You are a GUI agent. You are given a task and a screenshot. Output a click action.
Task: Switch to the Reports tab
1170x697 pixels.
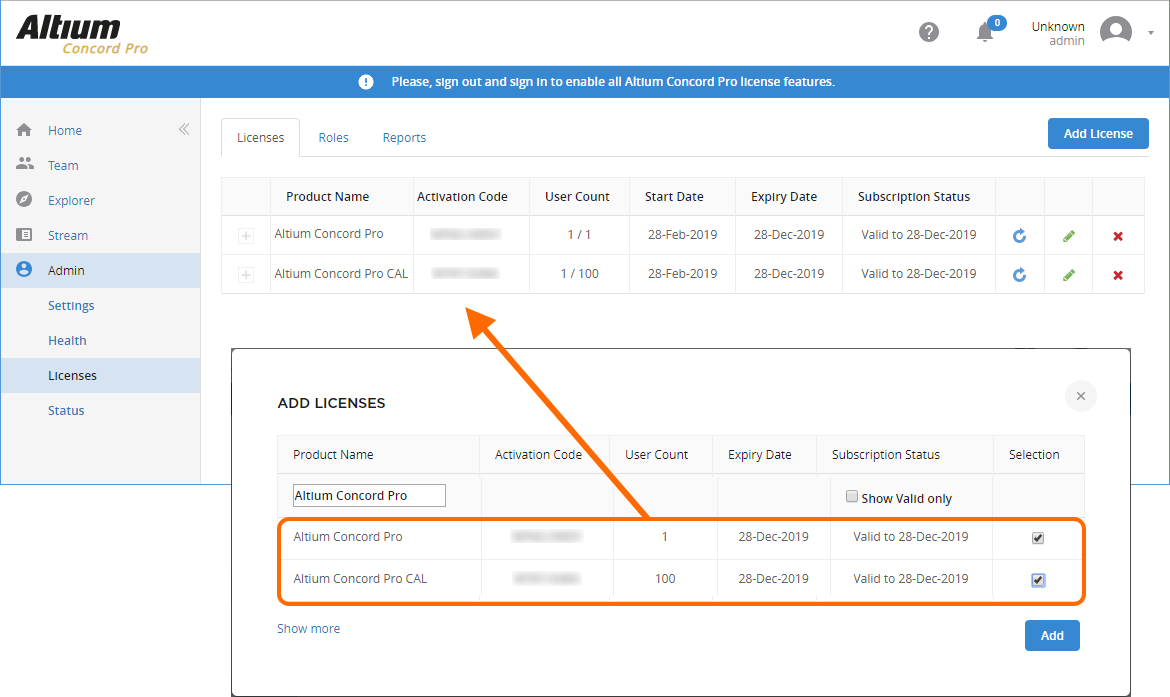404,138
